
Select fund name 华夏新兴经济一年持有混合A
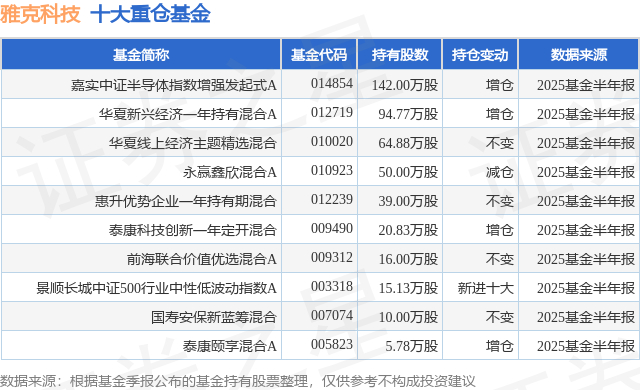click(x=188, y=114)
